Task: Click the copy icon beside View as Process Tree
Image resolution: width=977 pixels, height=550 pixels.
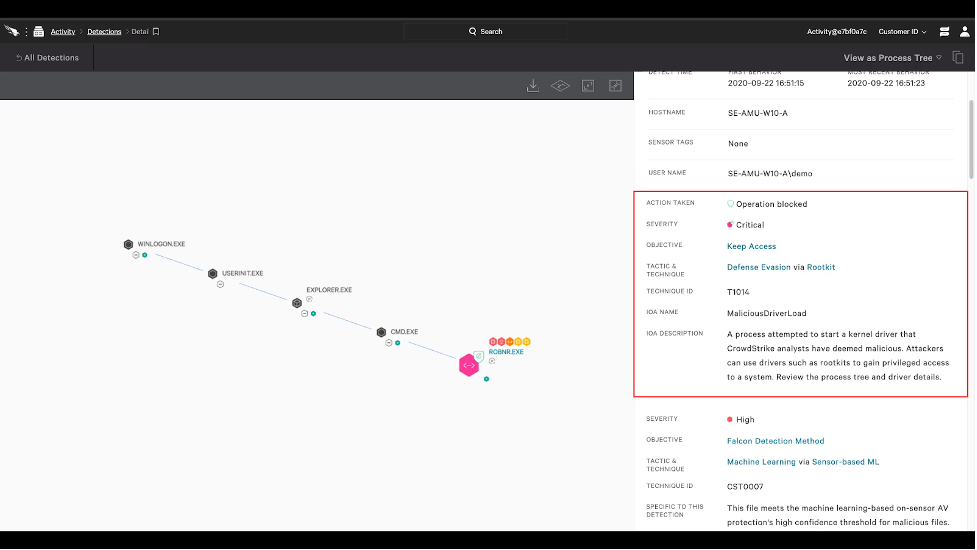Action: pos(958,58)
